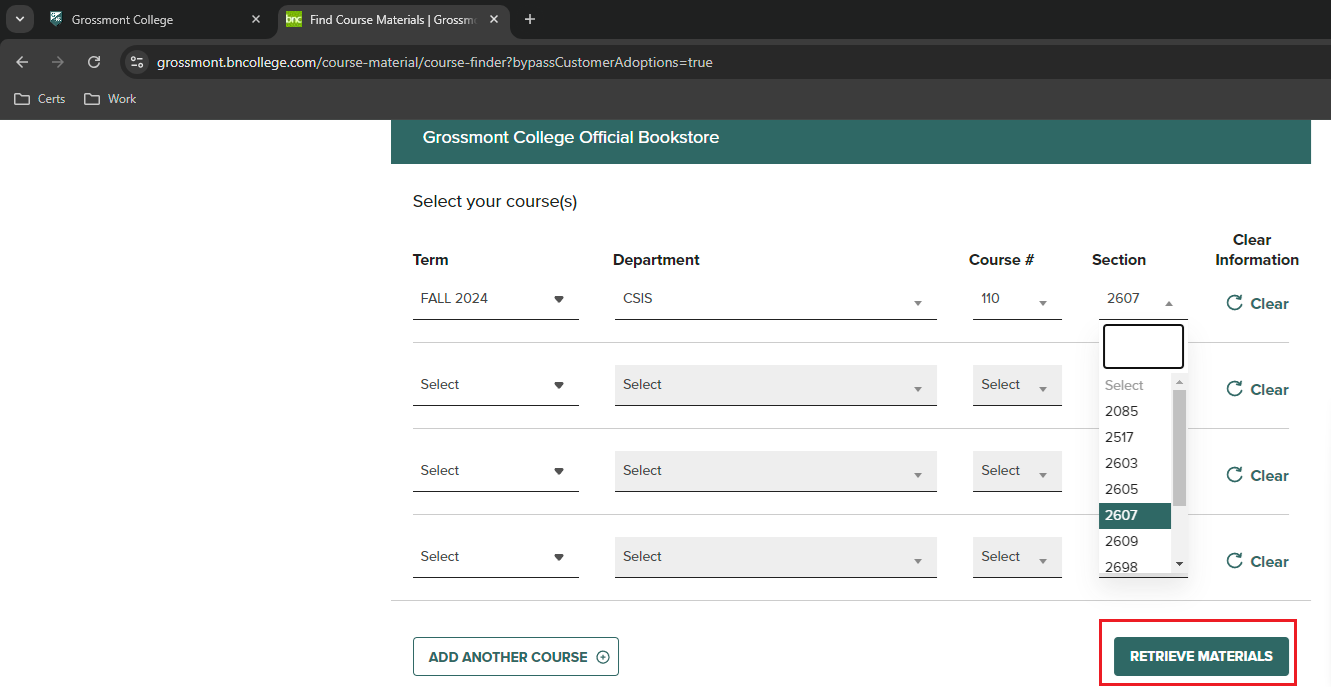Screen dimensions: 1331x687
Task: Click the browser Reload page icon
Action: (94, 62)
